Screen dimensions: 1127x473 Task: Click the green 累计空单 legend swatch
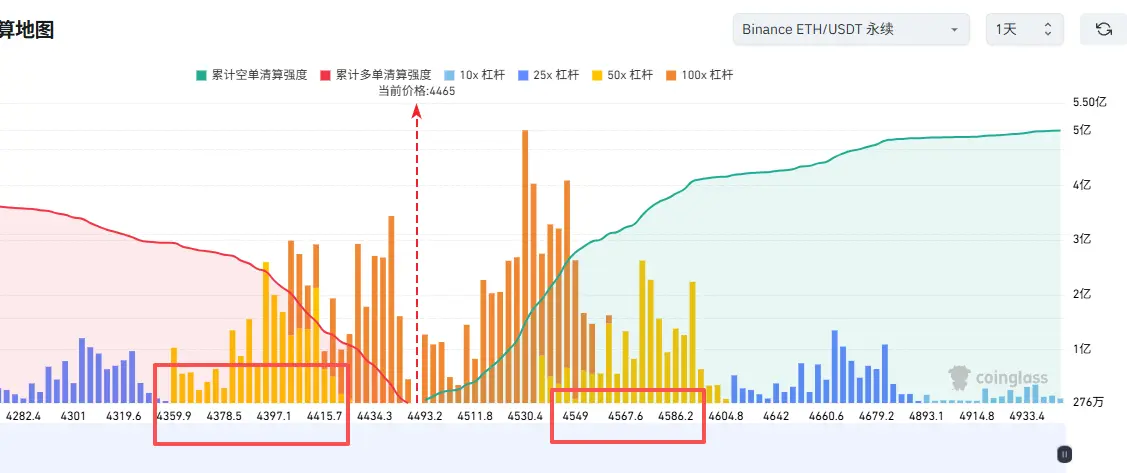pyautogui.click(x=201, y=75)
